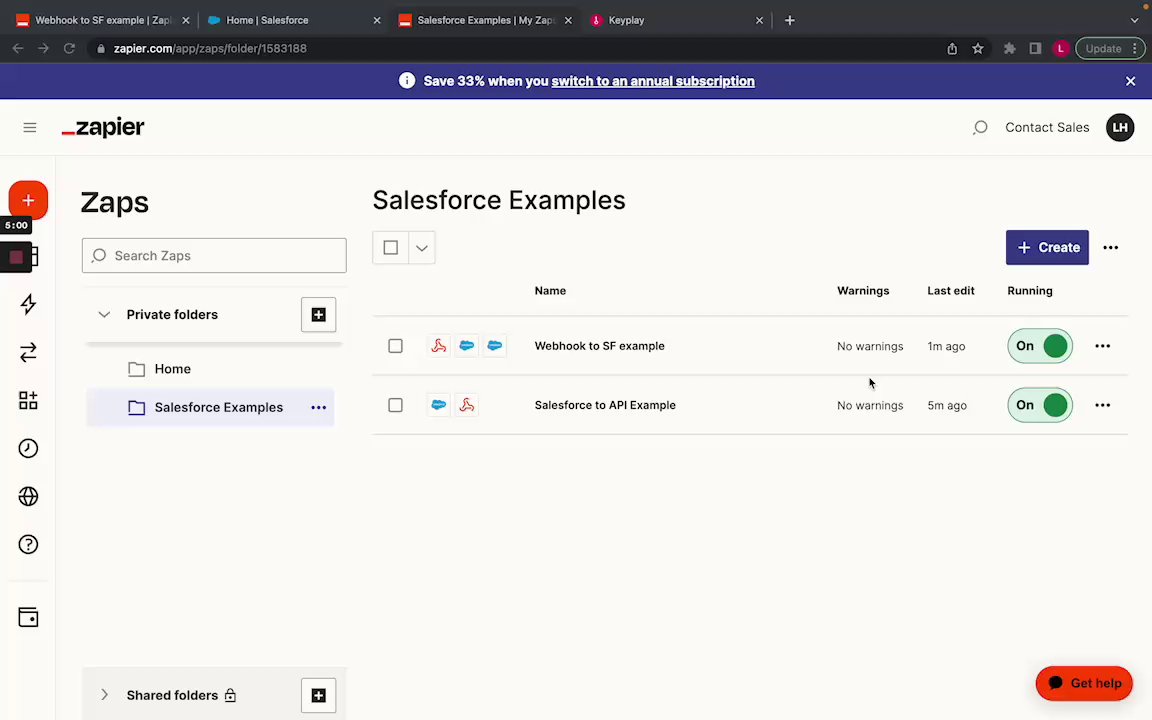Viewport: 1152px width, 720px height.
Task: Click Salesforce icon in Salesforce to API row
Action: click(x=439, y=405)
